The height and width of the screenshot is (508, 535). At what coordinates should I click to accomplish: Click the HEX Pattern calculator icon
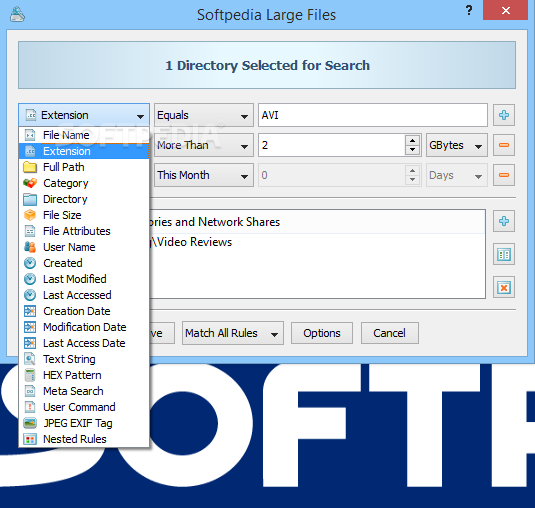[x=30, y=375]
